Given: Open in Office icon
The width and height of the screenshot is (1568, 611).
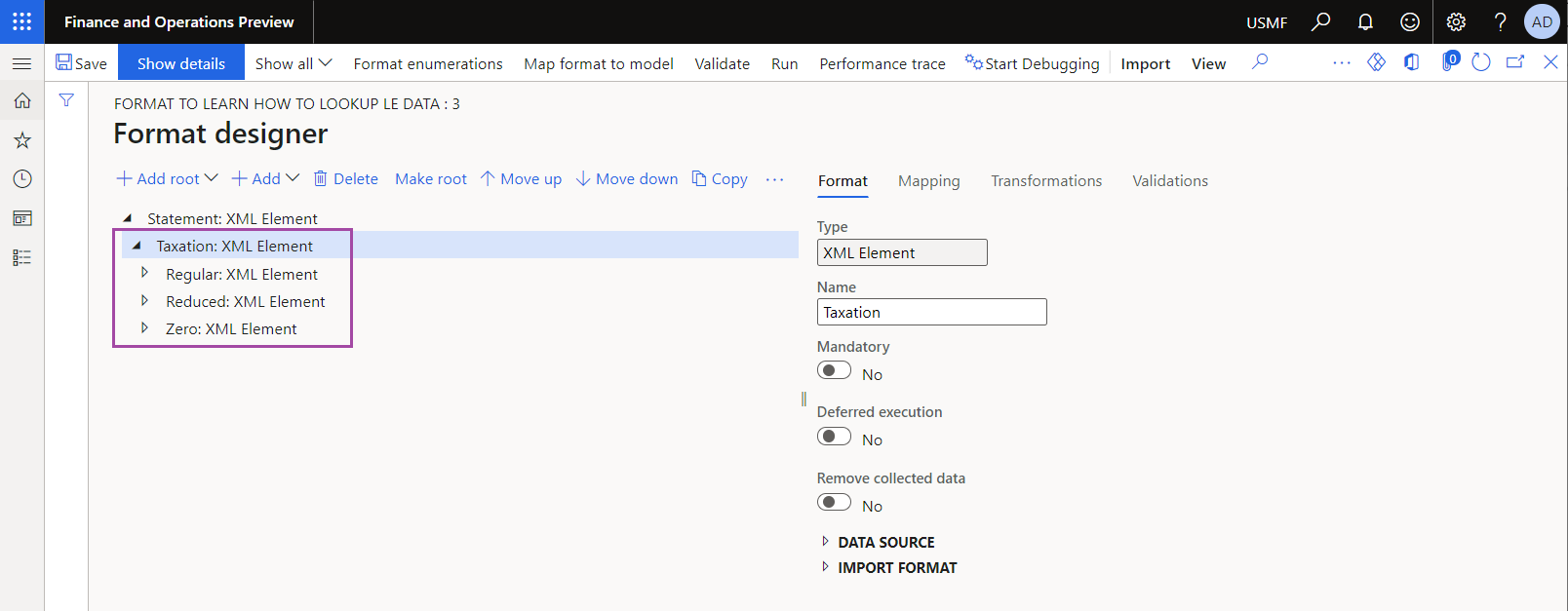Looking at the screenshot, I should [1411, 62].
